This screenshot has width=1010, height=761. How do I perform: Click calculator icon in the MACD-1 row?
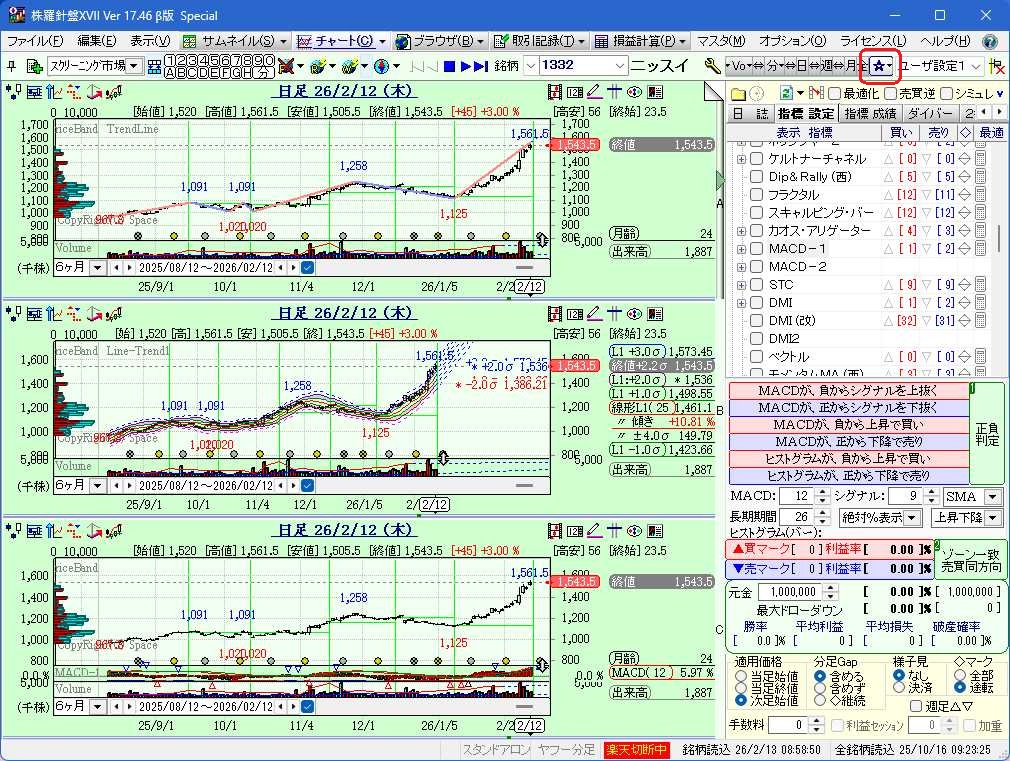(981, 249)
